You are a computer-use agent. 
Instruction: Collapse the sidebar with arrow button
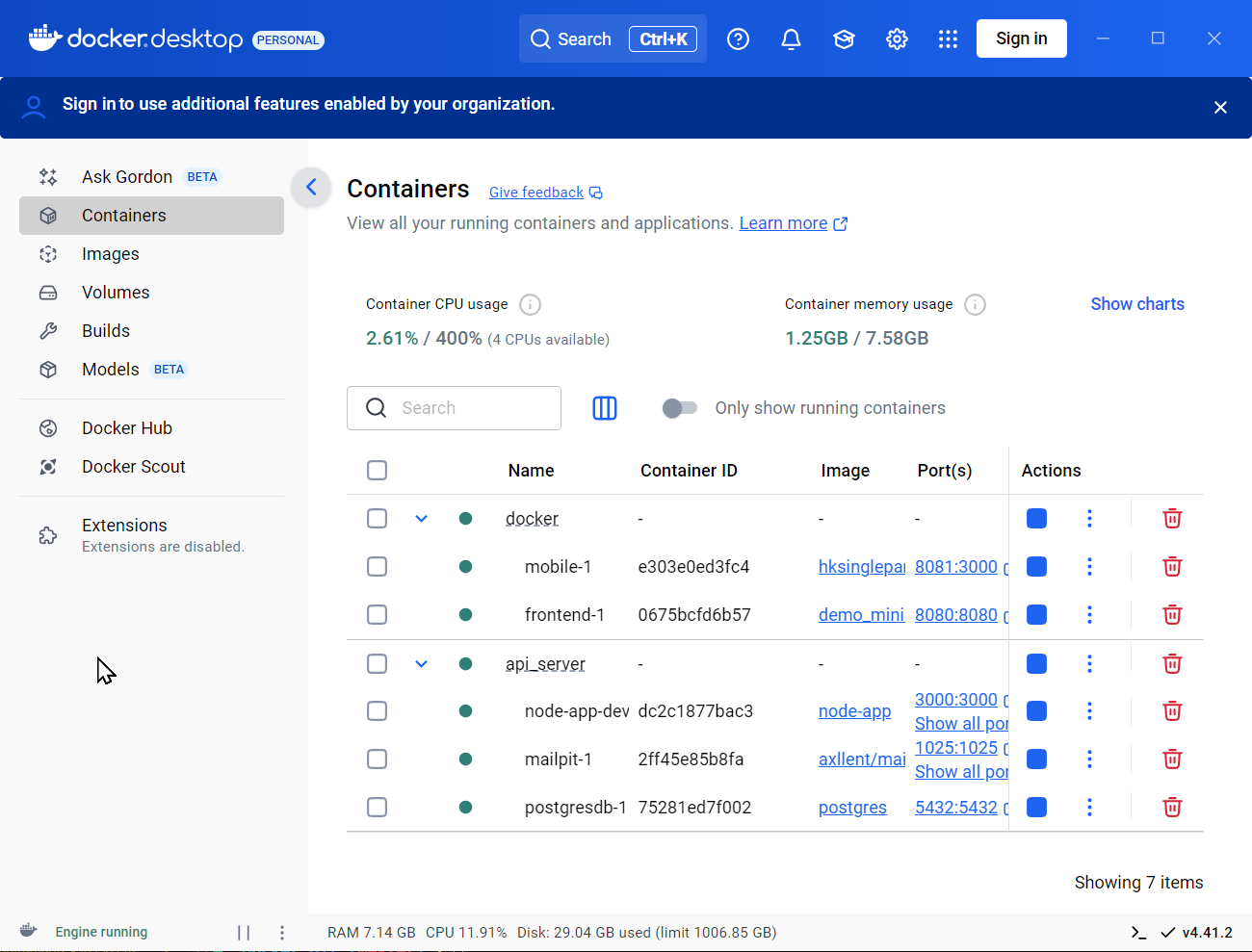(x=311, y=187)
